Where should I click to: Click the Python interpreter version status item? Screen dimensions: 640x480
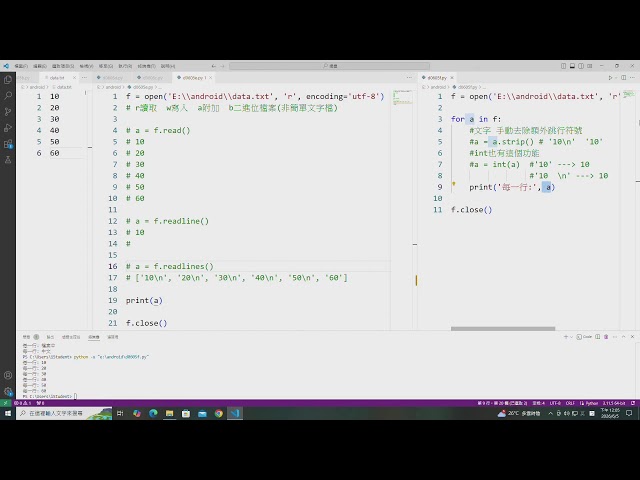[613, 403]
